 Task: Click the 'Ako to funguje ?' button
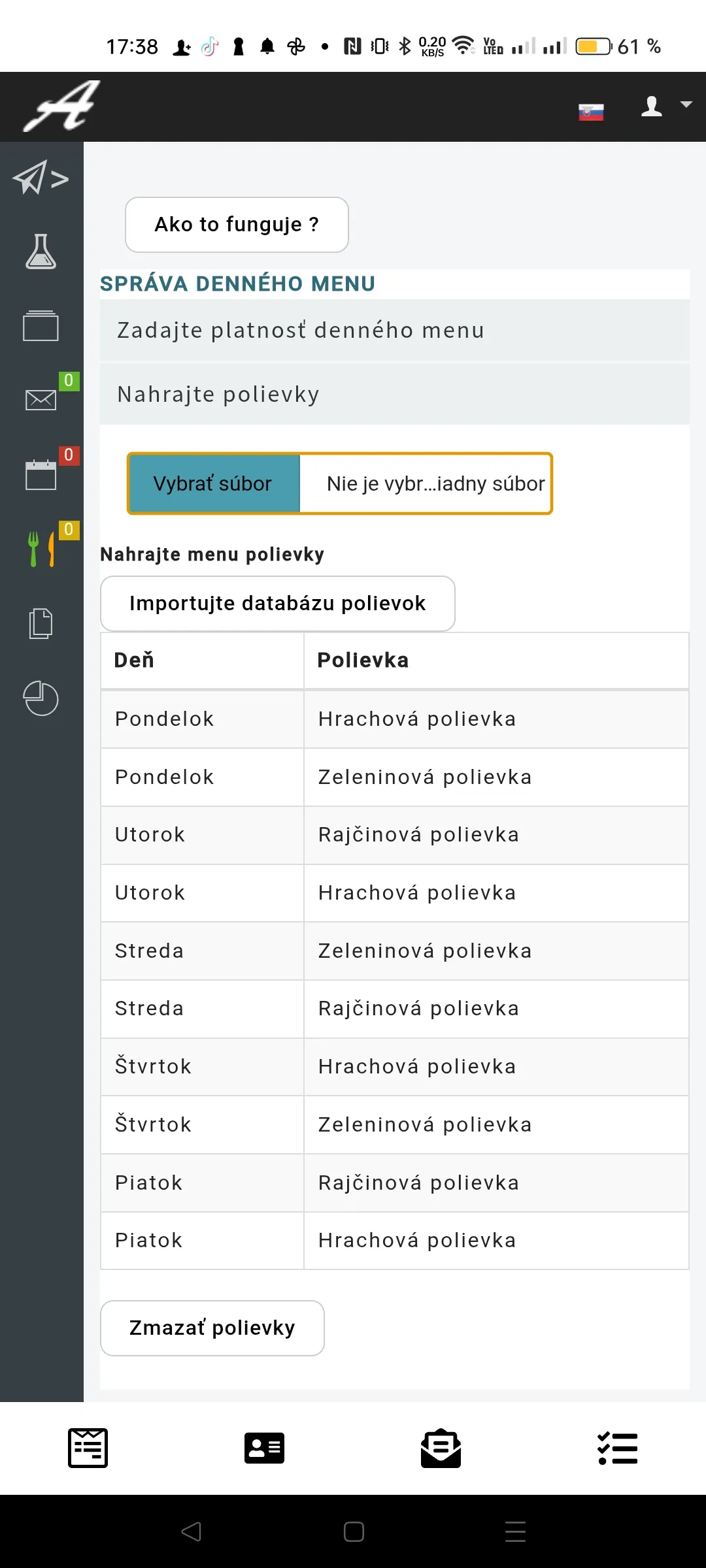[237, 225]
